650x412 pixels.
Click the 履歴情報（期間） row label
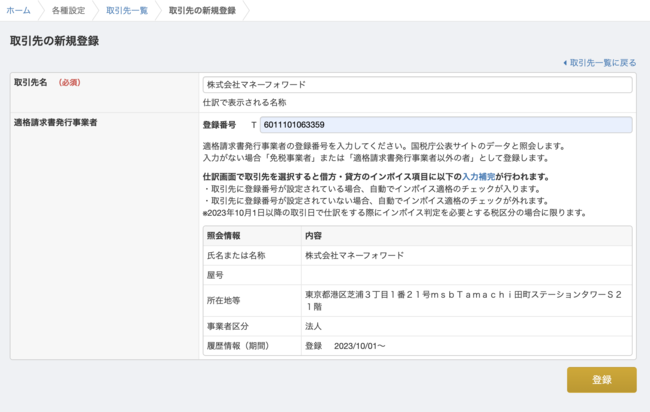pos(238,346)
